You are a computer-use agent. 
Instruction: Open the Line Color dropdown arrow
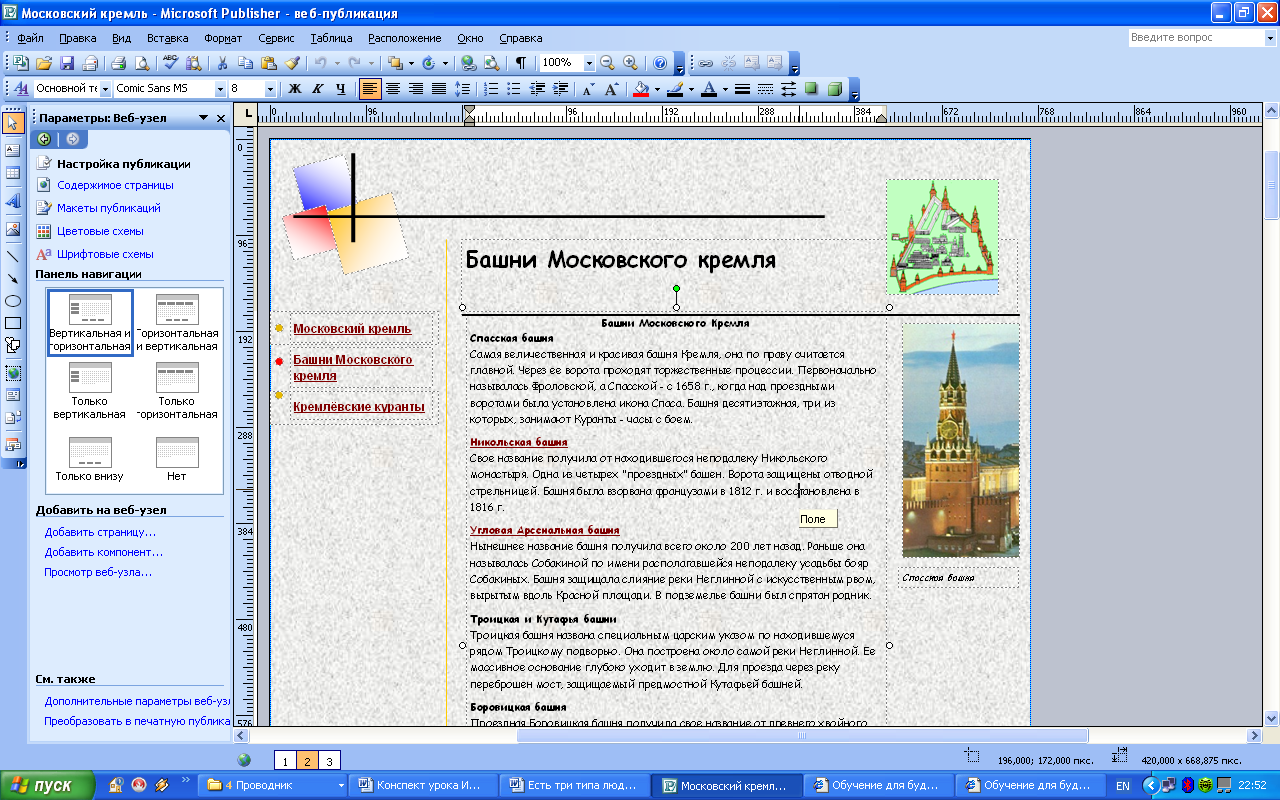(691, 89)
